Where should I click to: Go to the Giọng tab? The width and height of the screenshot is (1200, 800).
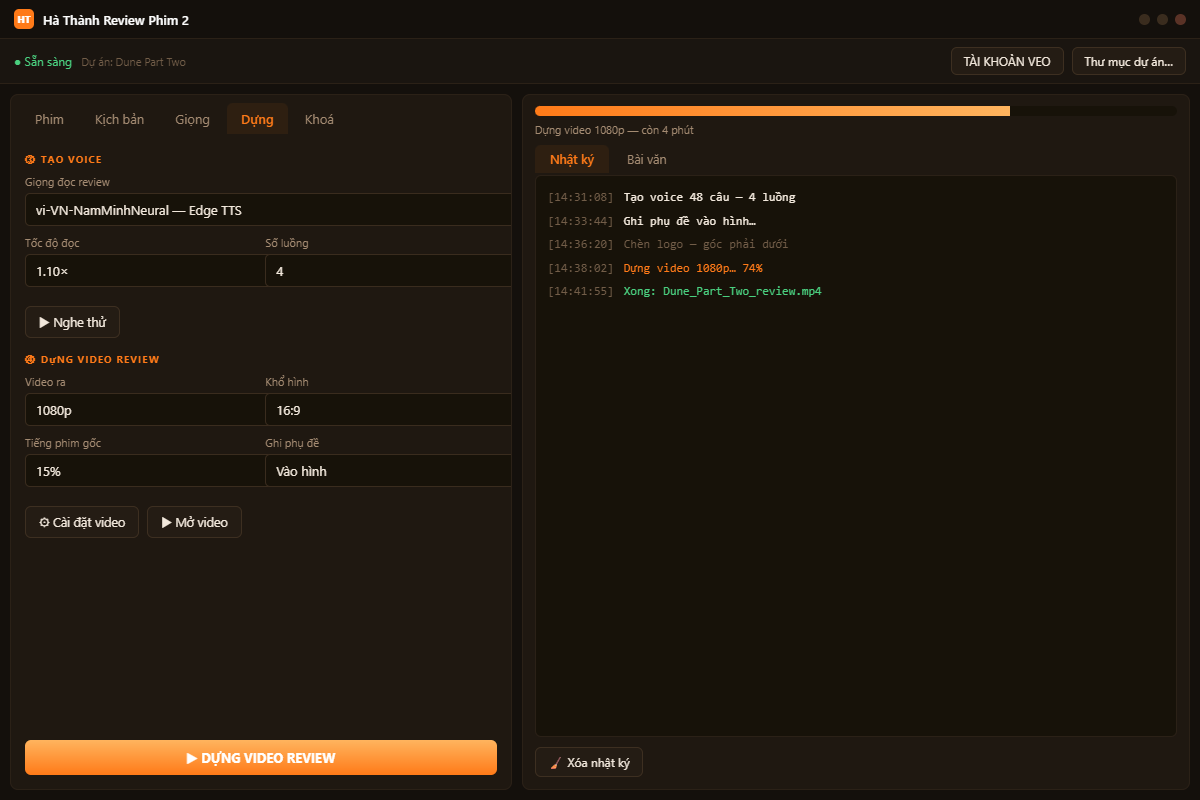(x=192, y=119)
